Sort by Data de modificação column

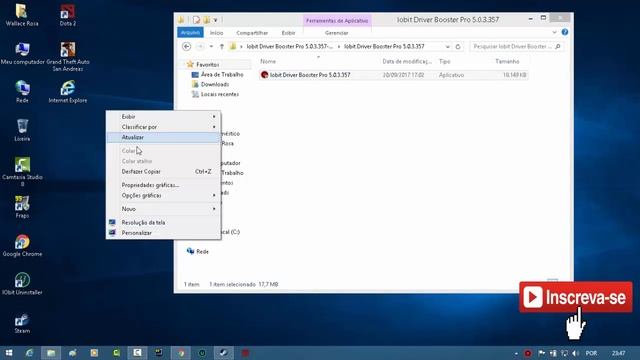click(x=407, y=62)
